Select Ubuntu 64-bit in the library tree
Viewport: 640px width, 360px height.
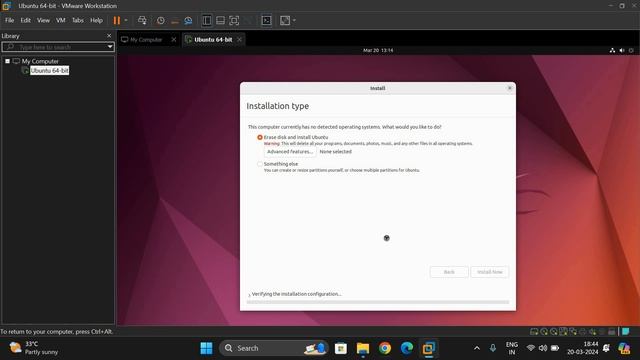(x=49, y=71)
